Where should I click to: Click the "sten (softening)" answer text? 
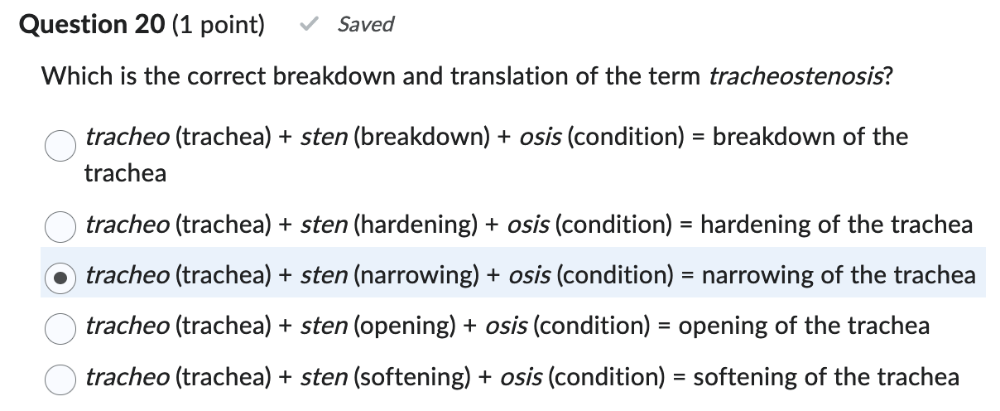381,377
